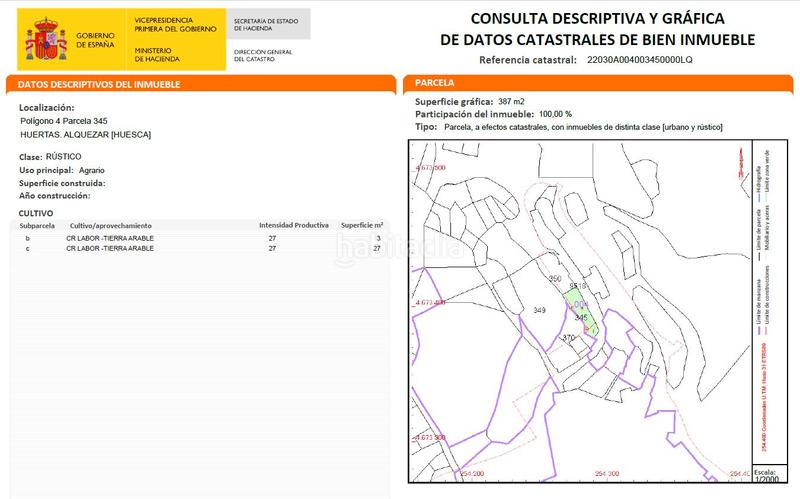Click the Intensidad Productiva column header
This screenshot has width=800, height=499.
(x=293, y=226)
